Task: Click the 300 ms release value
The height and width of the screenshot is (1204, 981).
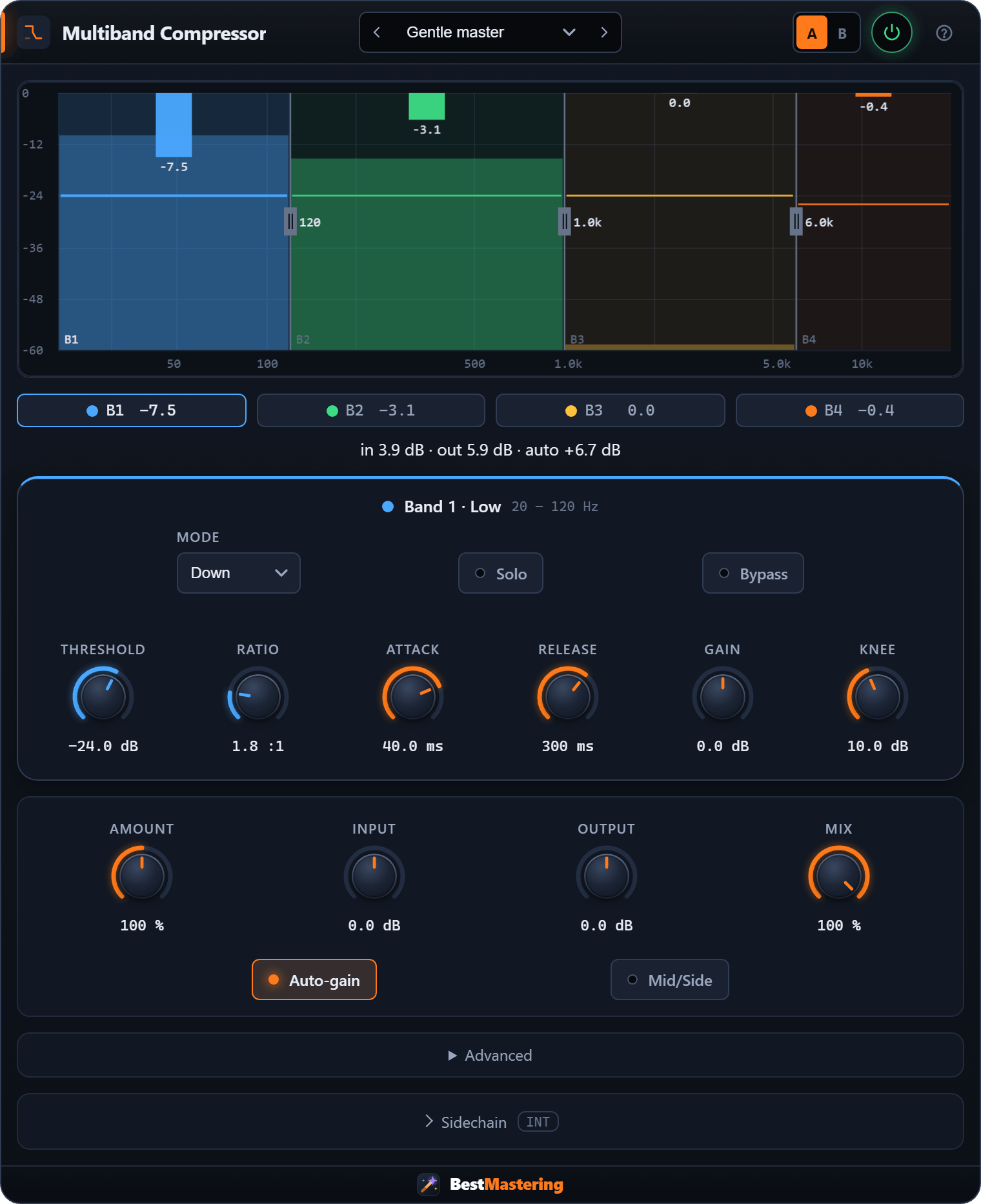Action: click(568, 746)
